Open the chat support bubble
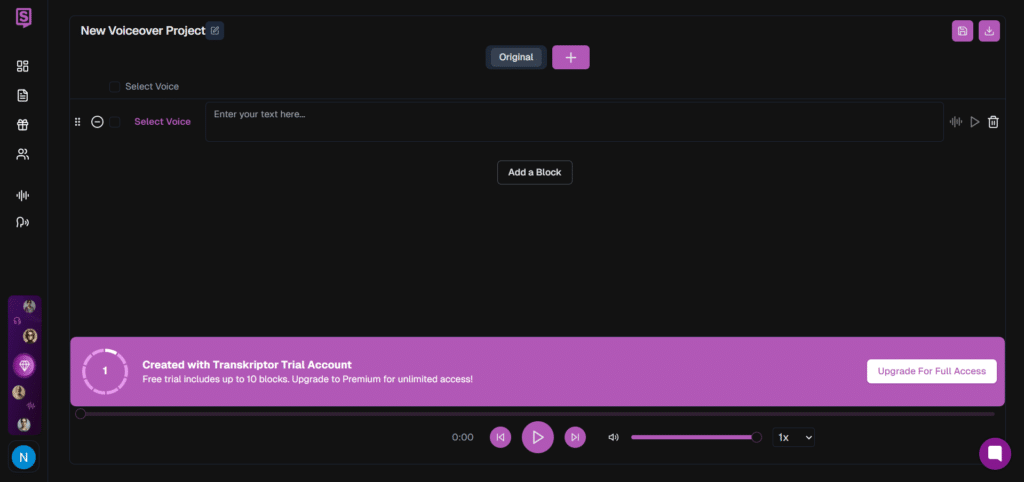 pos(995,453)
